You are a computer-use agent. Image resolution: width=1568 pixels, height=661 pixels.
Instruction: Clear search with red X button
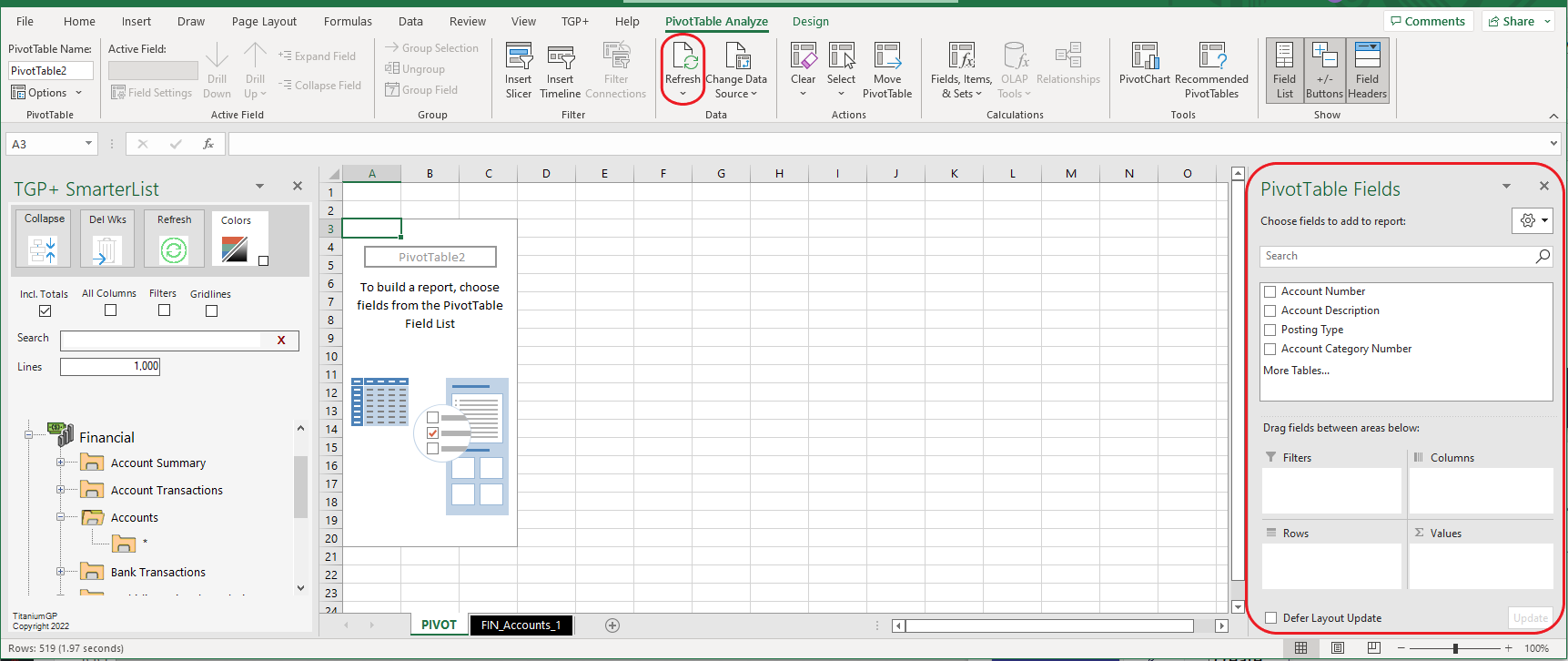pos(281,341)
